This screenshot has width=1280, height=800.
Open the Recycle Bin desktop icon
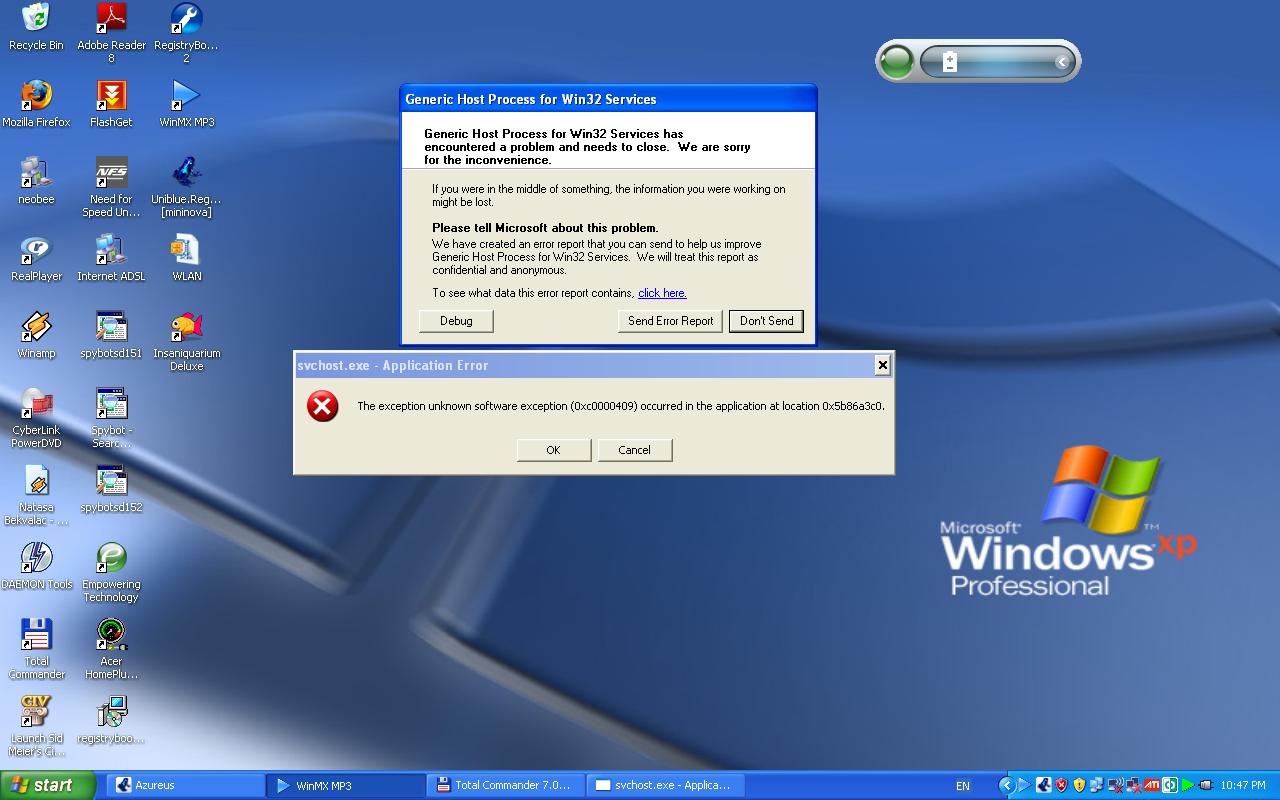click(36, 27)
